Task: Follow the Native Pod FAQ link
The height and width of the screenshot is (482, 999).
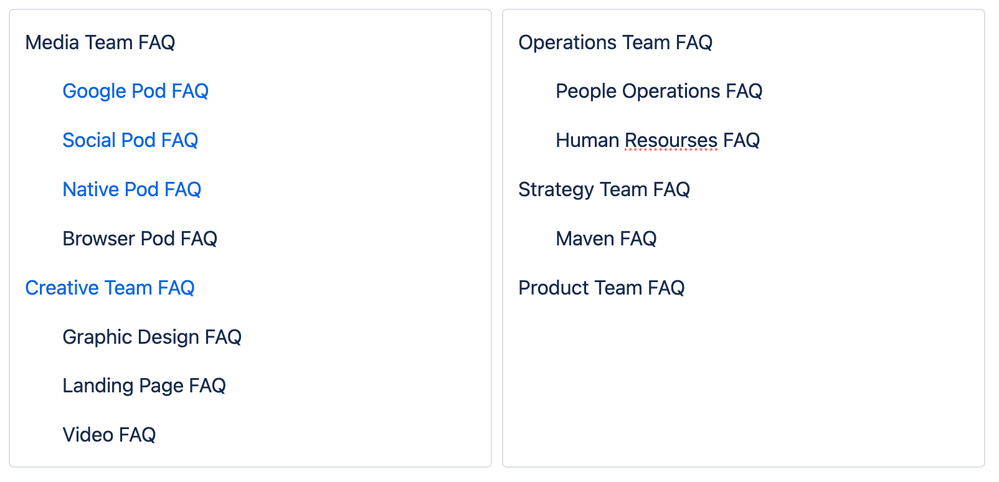Action: (x=132, y=190)
